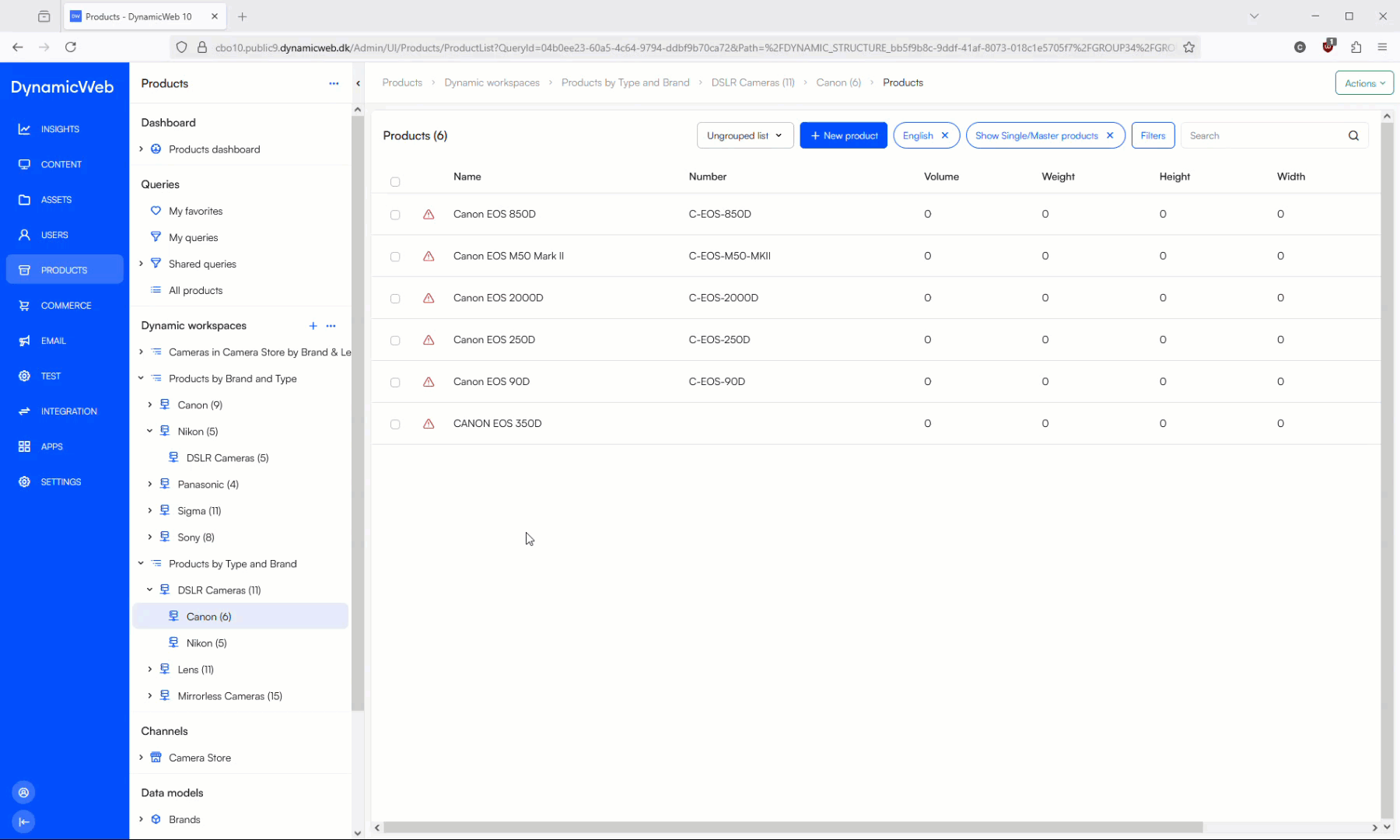The width and height of the screenshot is (1400, 840).
Task: Bookmark this page with the star icon
Action: click(1188, 47)
